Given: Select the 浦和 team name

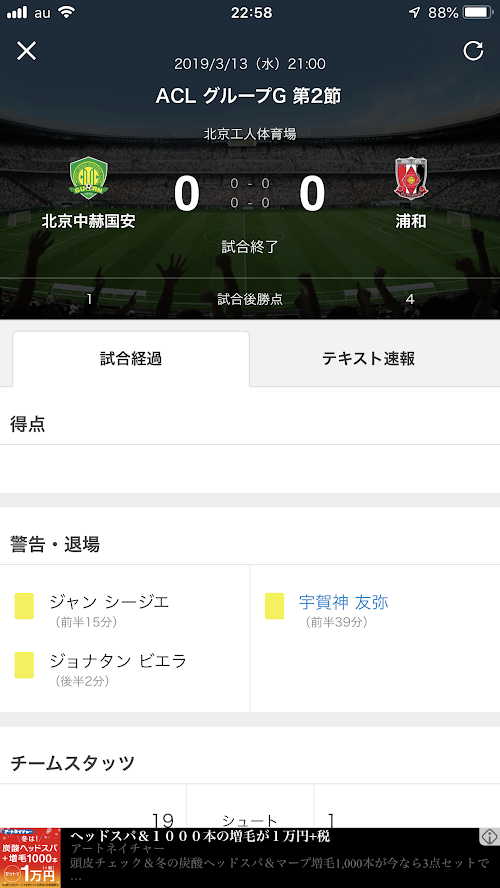Looking at the screenshot, I should tap(411, 221).
